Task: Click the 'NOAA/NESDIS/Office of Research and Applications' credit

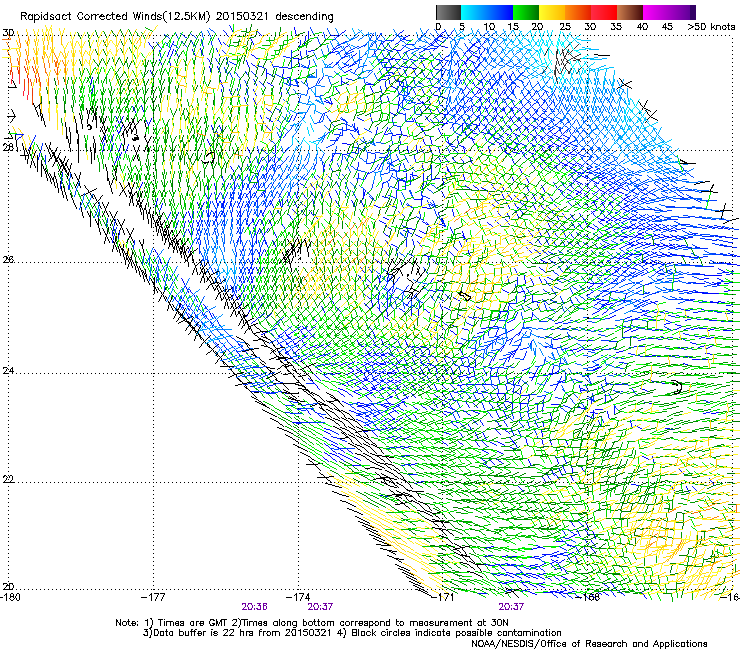Action: pos(589,643)
